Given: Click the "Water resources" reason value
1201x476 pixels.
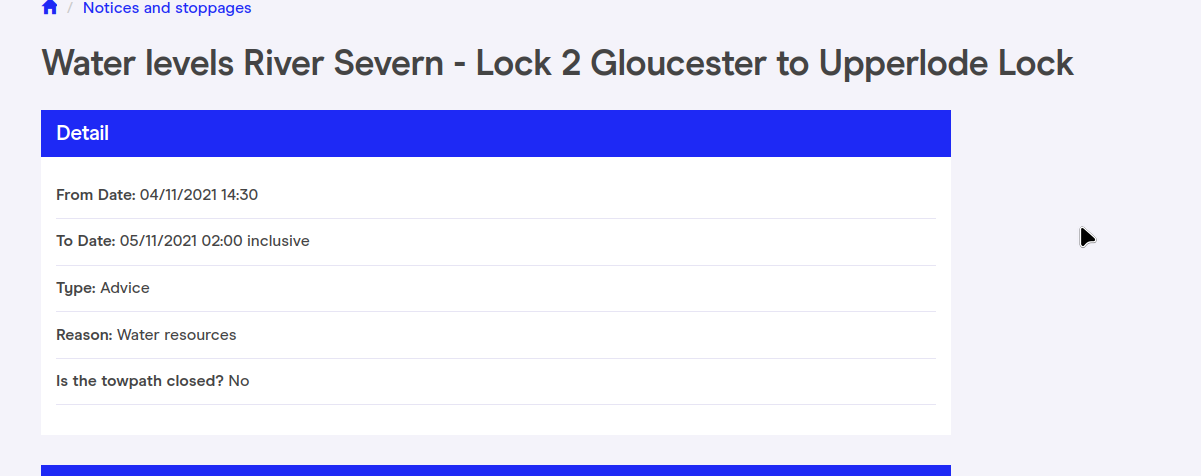Looking at the screenshot, I should point(177,335).
